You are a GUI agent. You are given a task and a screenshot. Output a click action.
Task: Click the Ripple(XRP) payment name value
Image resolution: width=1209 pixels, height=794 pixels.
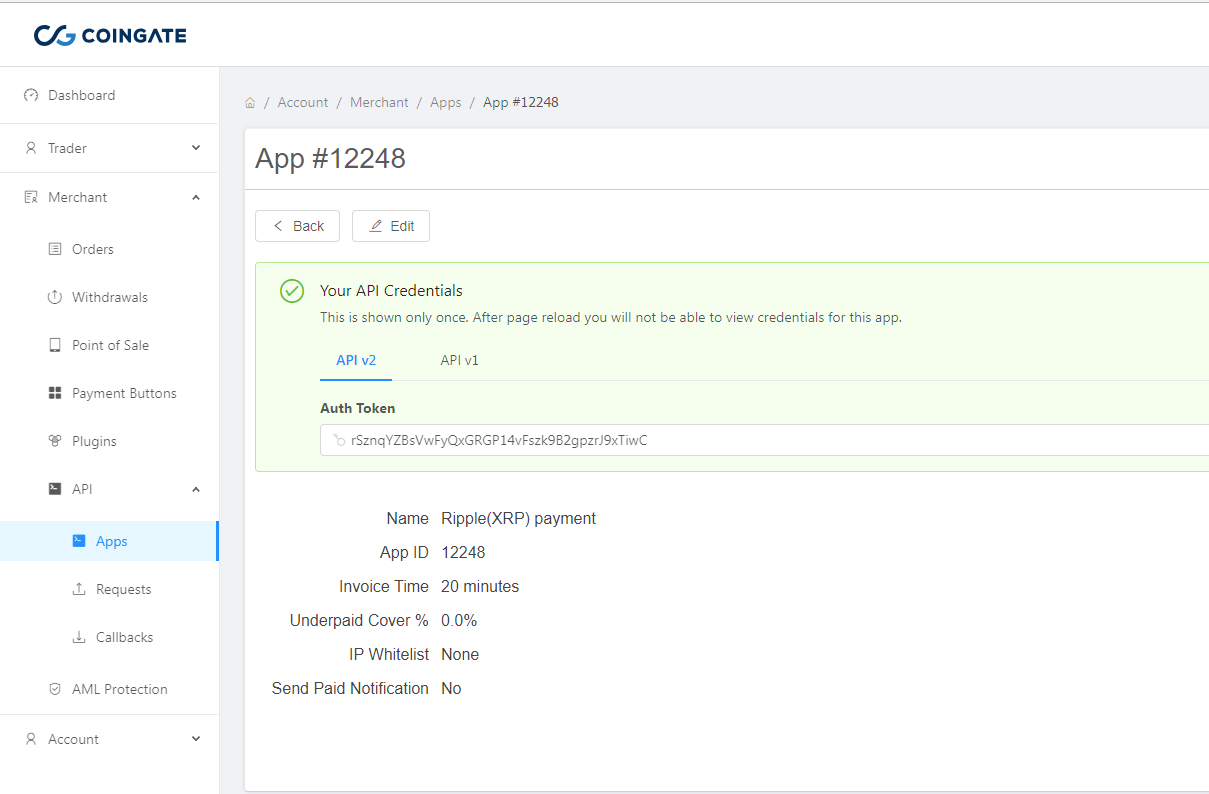[518, 518]
